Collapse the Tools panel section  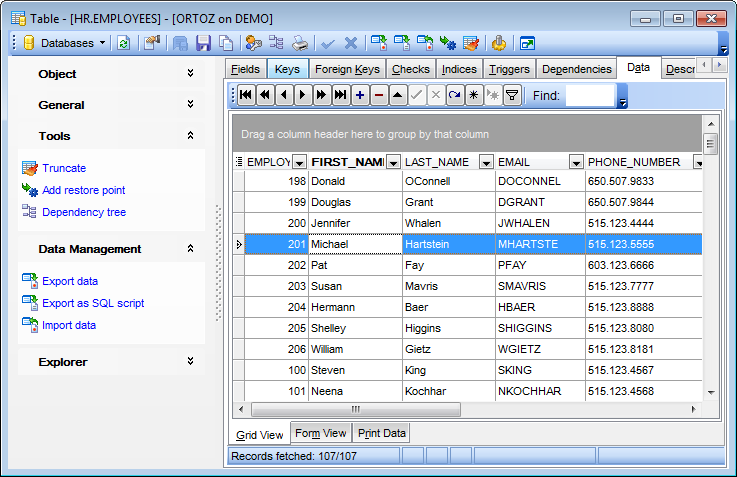[190, 136]
